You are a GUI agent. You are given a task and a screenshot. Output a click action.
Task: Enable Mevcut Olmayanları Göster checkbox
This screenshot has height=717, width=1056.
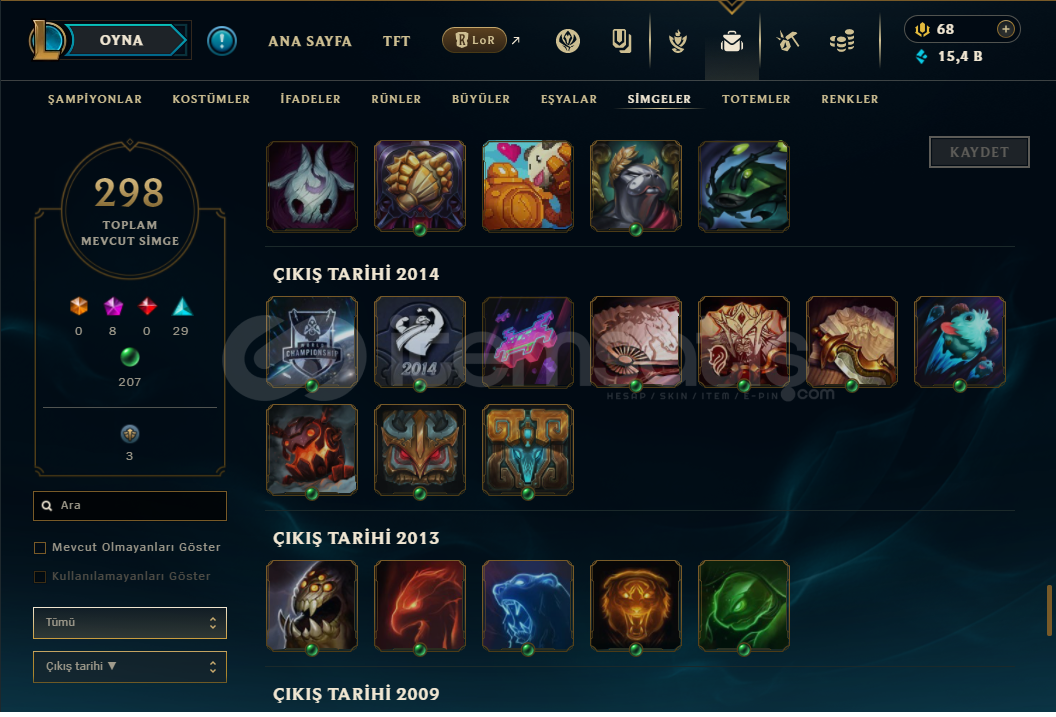tap(40, 548)
